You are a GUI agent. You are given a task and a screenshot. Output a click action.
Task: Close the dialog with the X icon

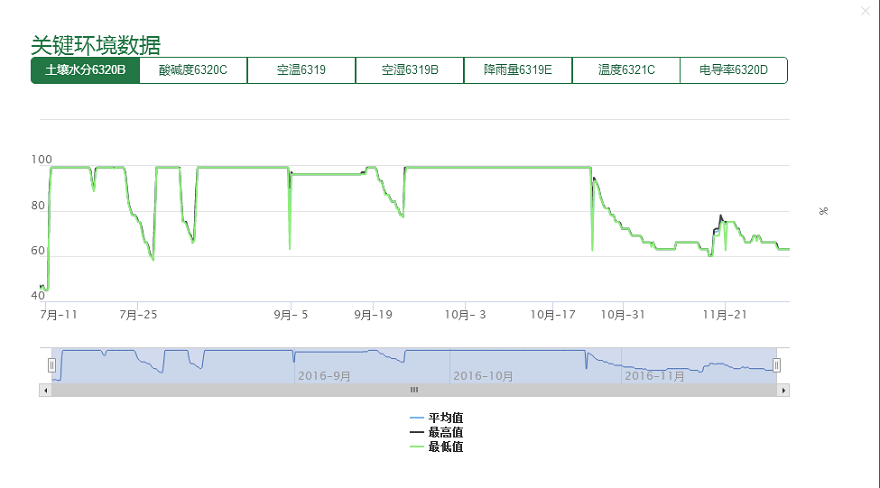click(x=865, y=11)
